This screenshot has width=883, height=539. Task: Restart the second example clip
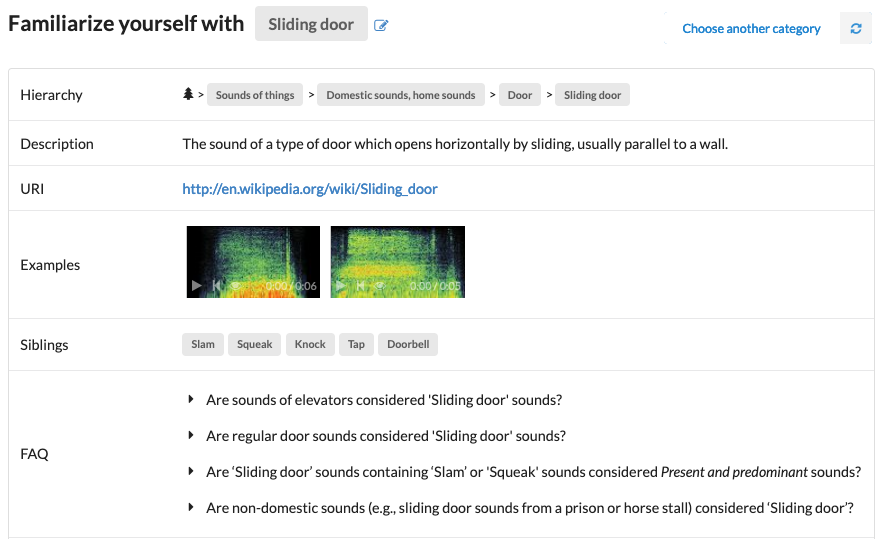[x=359, y=286]
